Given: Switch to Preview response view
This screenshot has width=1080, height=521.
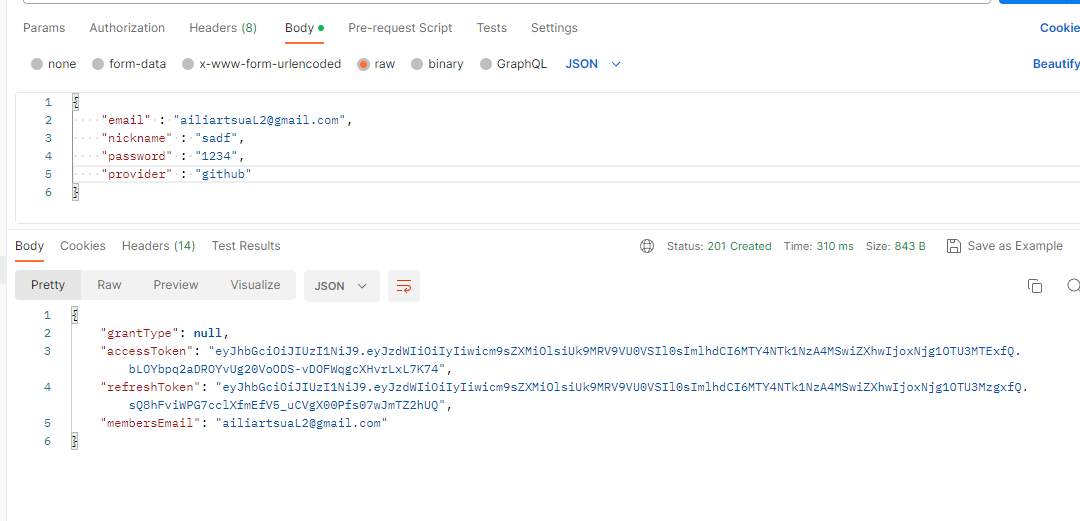Looking at the screenshot, I should point(176,285).
